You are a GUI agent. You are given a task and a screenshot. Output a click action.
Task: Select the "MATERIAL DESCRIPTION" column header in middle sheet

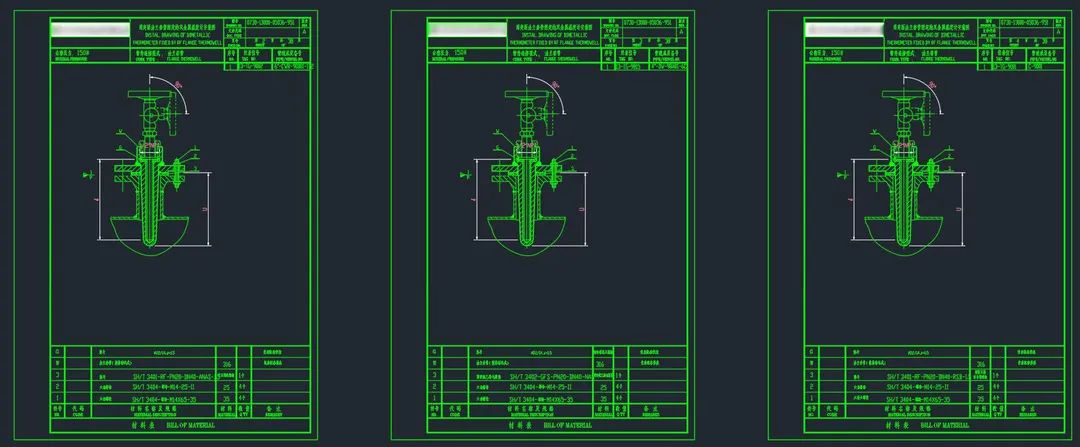point(530,415)
